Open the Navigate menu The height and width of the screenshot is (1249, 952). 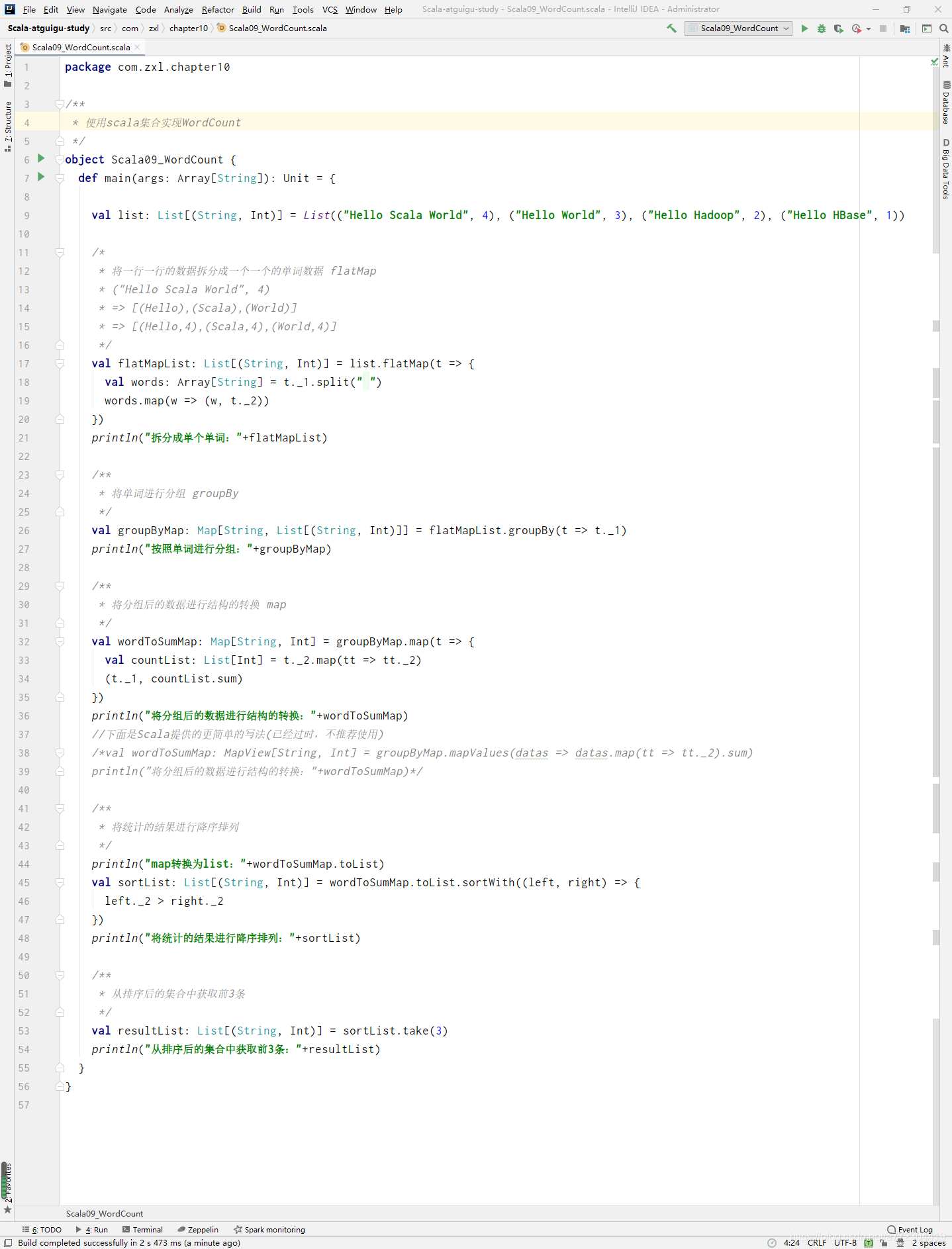tap(110, 9)
